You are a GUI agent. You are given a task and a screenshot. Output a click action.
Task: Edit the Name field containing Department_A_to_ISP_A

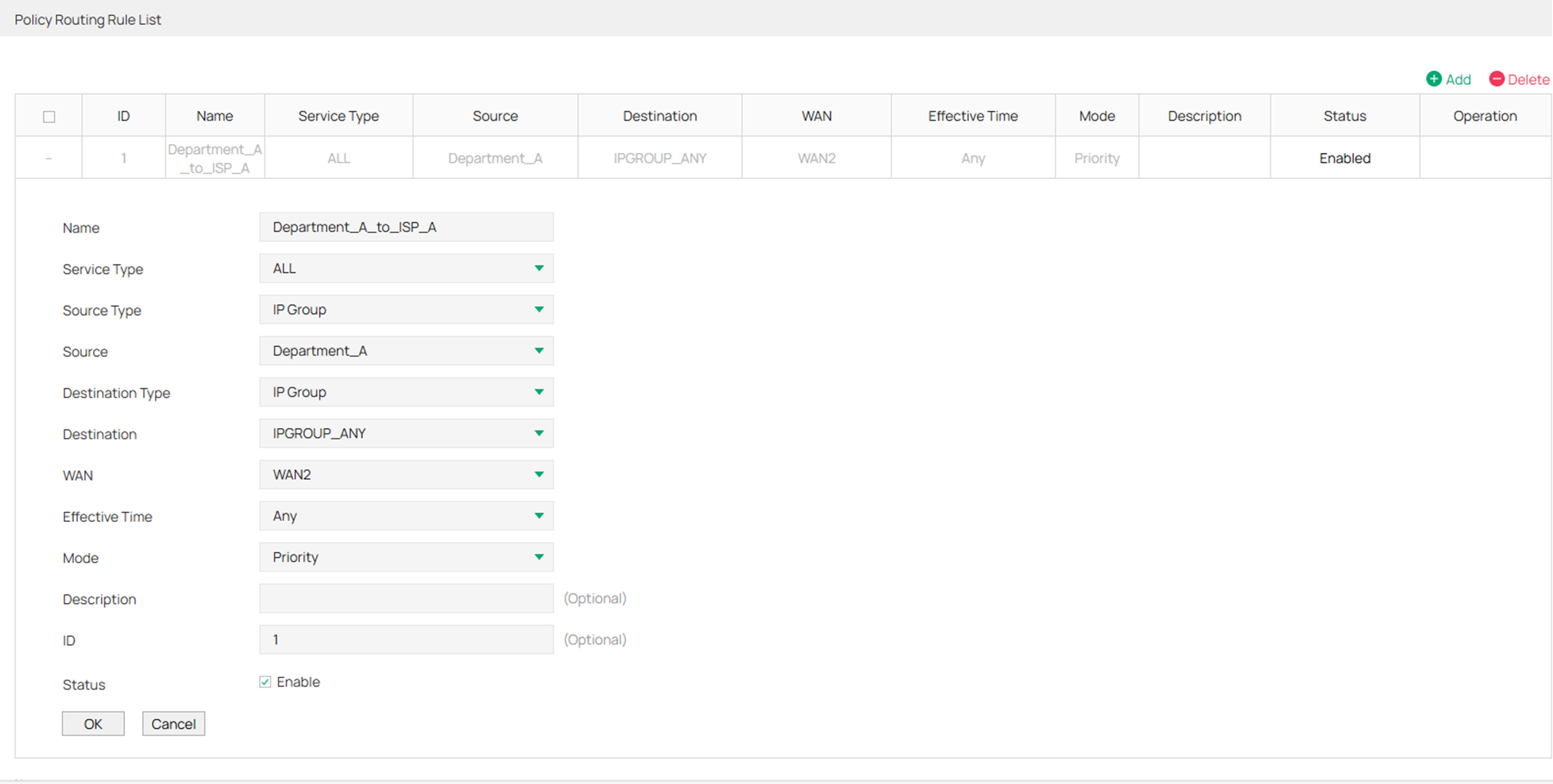[x=406, y=227]
